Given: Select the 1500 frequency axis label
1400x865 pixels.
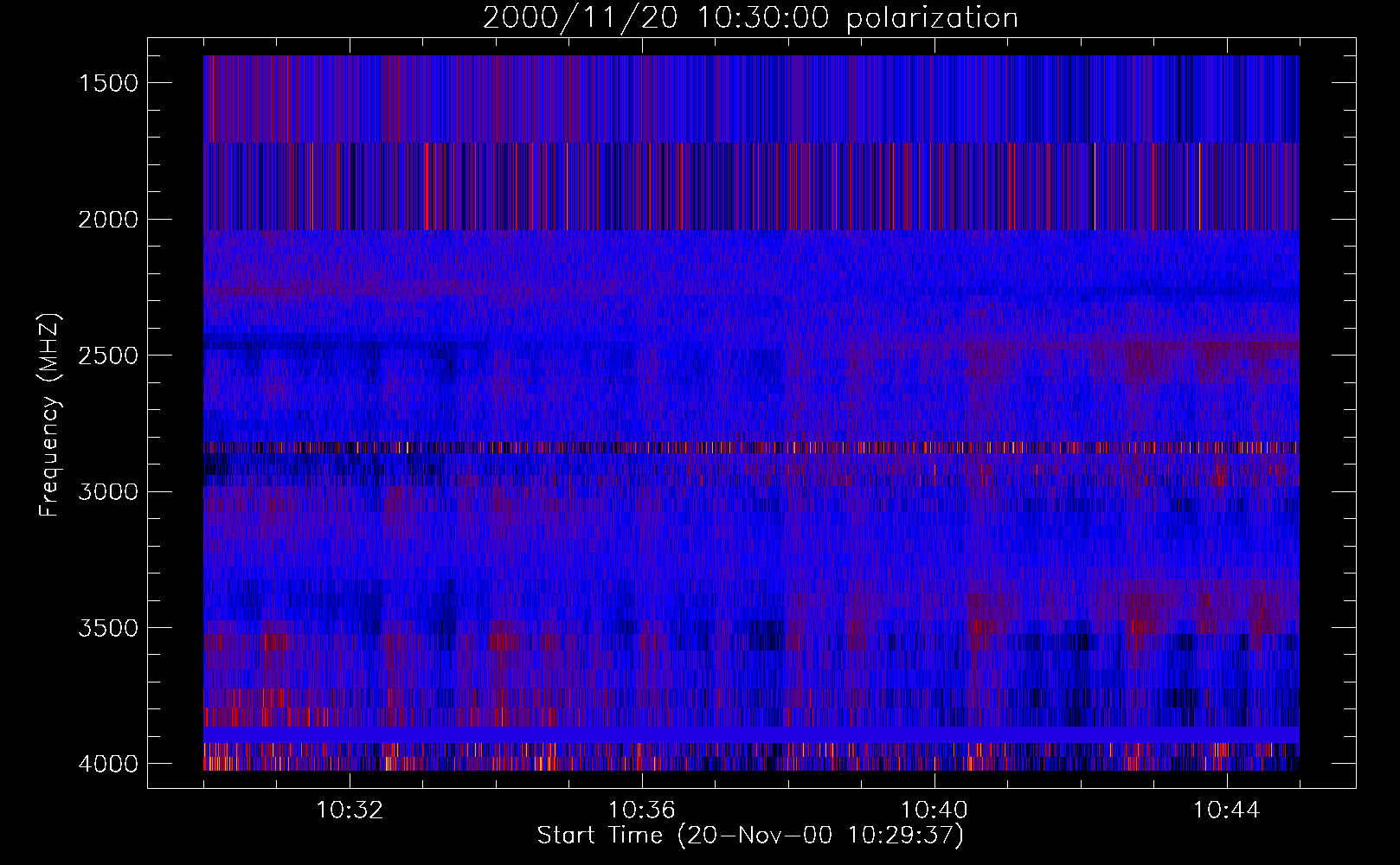Looking at the screenshot, I should coord(107,83).
